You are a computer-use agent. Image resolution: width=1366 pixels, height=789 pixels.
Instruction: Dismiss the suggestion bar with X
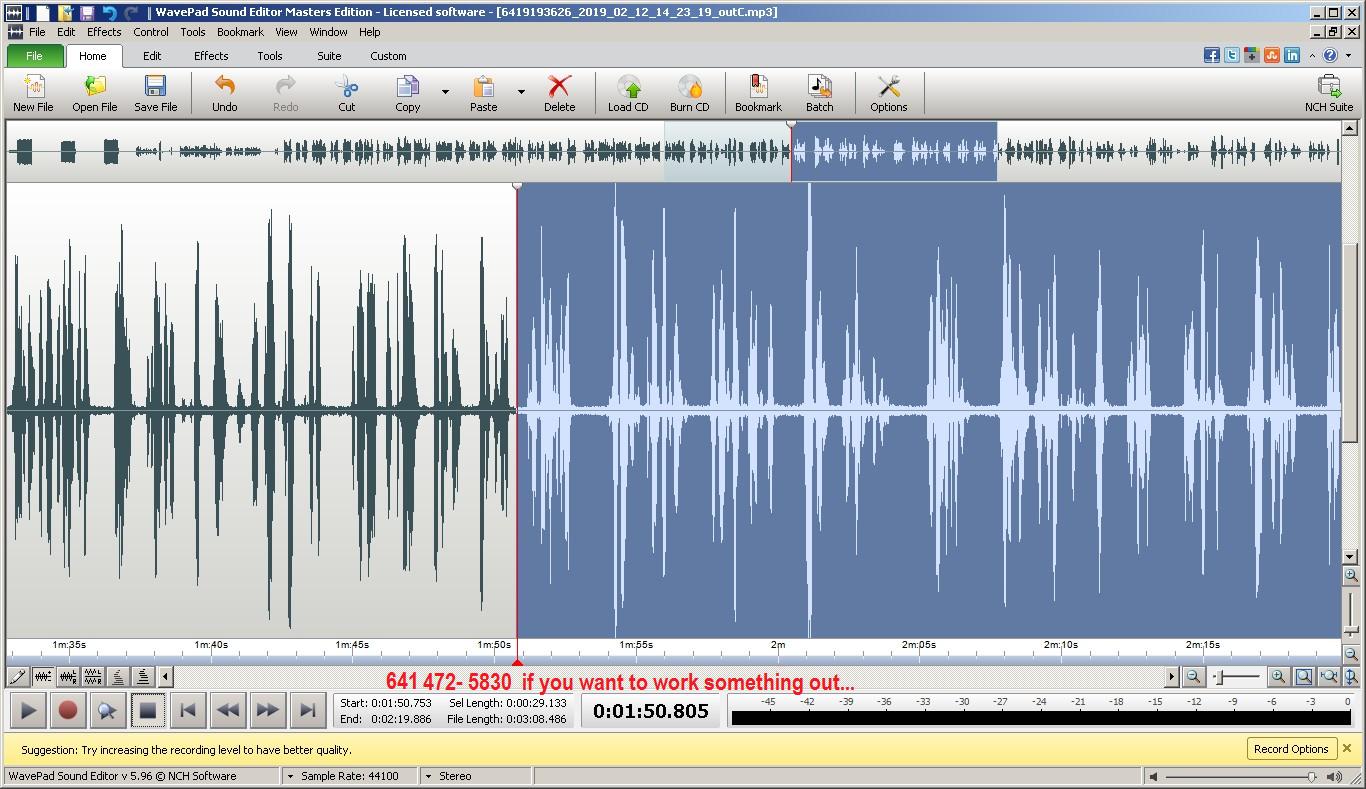click(1347, 748)
